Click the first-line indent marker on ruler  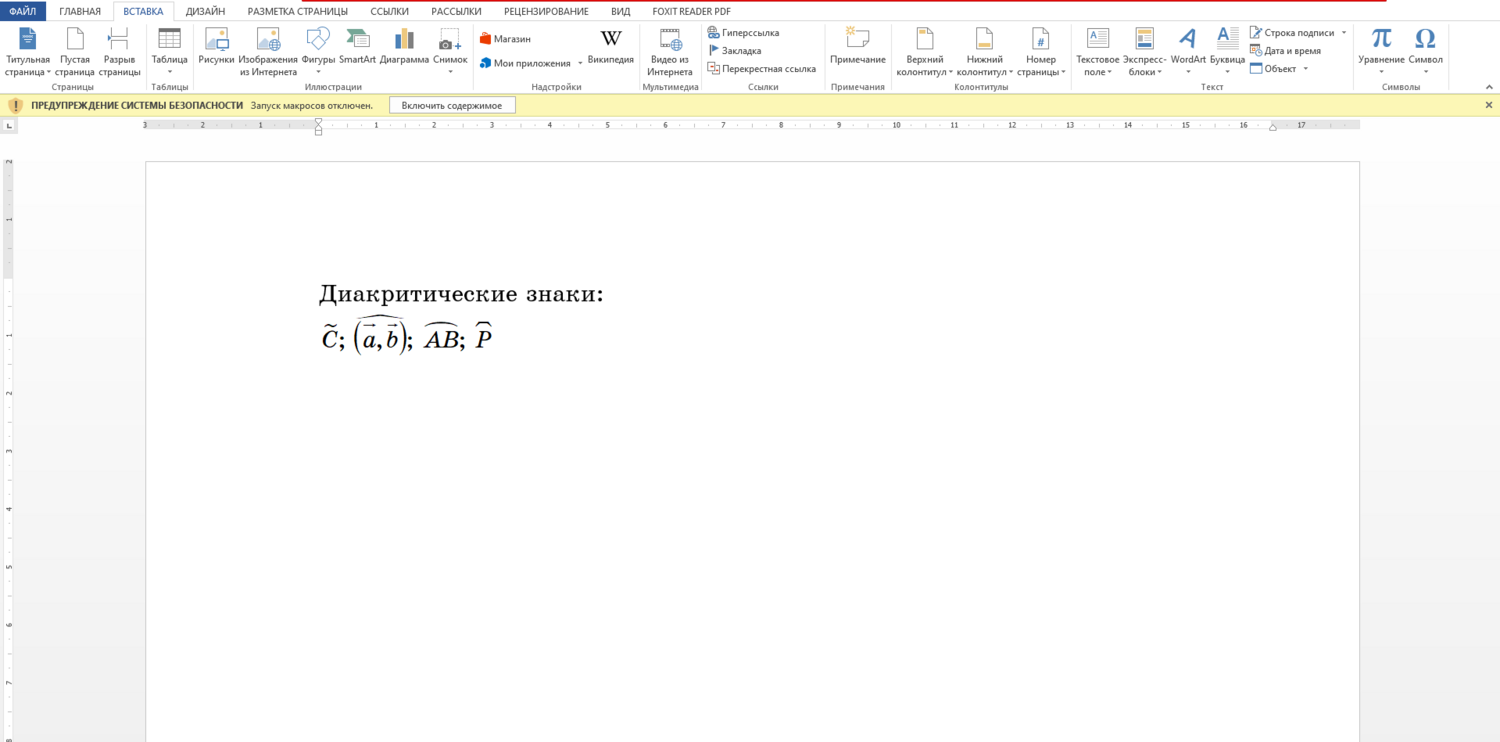pos(318,122)
